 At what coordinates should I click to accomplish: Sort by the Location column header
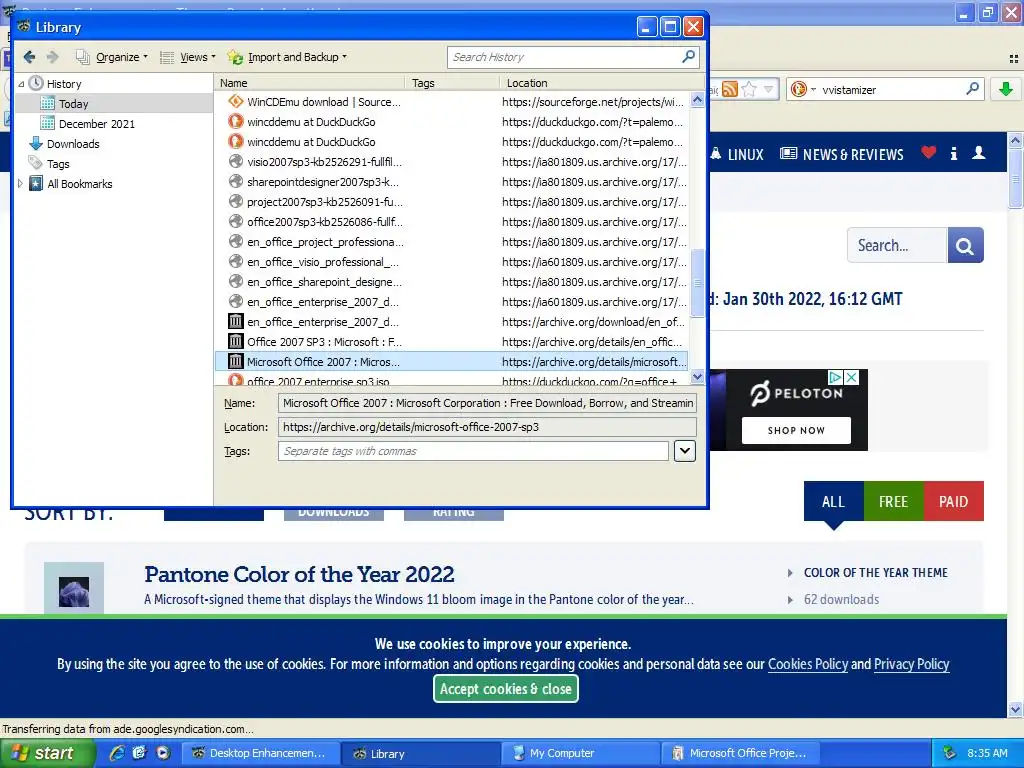point(602,83)
